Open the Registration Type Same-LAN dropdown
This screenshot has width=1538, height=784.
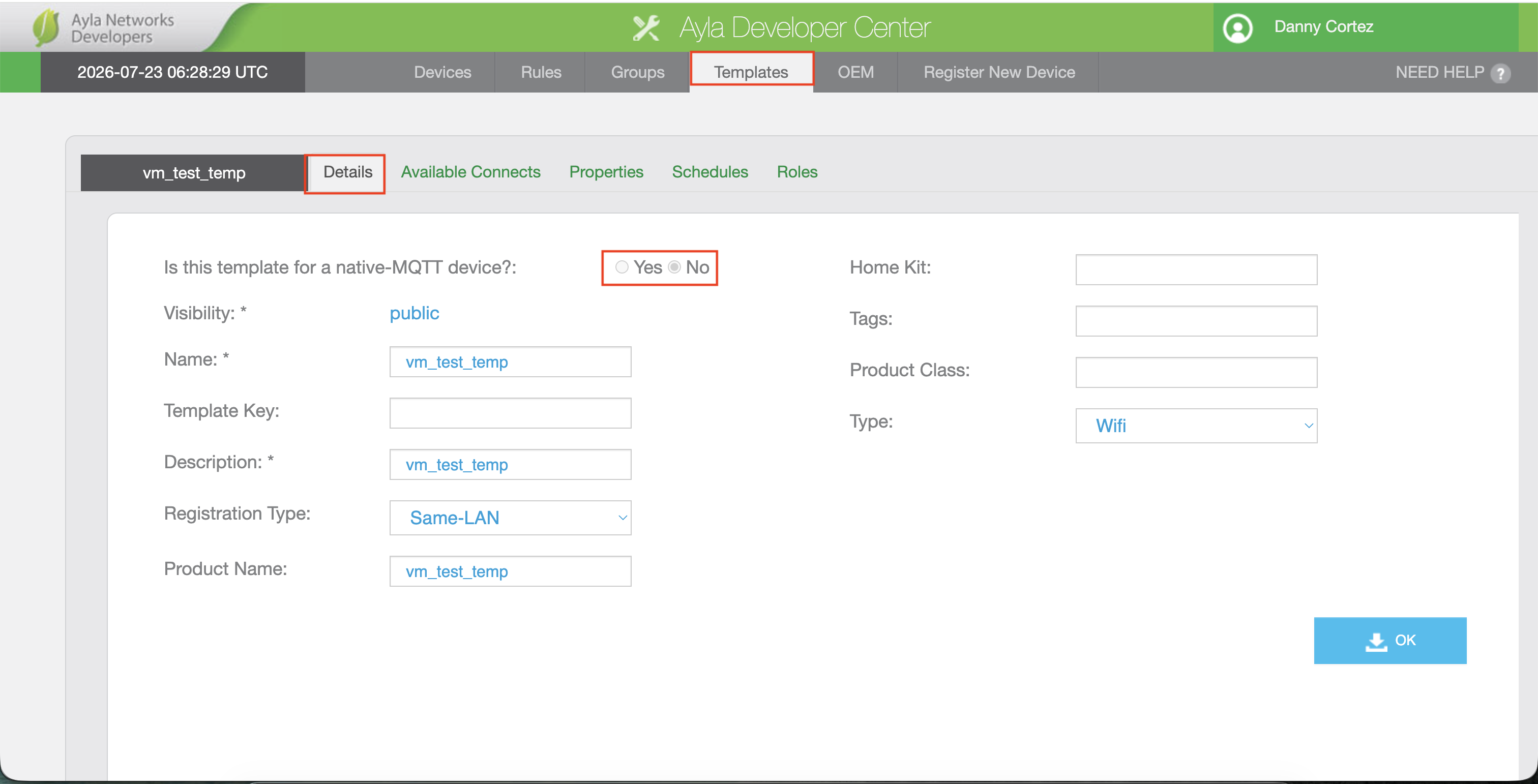(510, 517)
